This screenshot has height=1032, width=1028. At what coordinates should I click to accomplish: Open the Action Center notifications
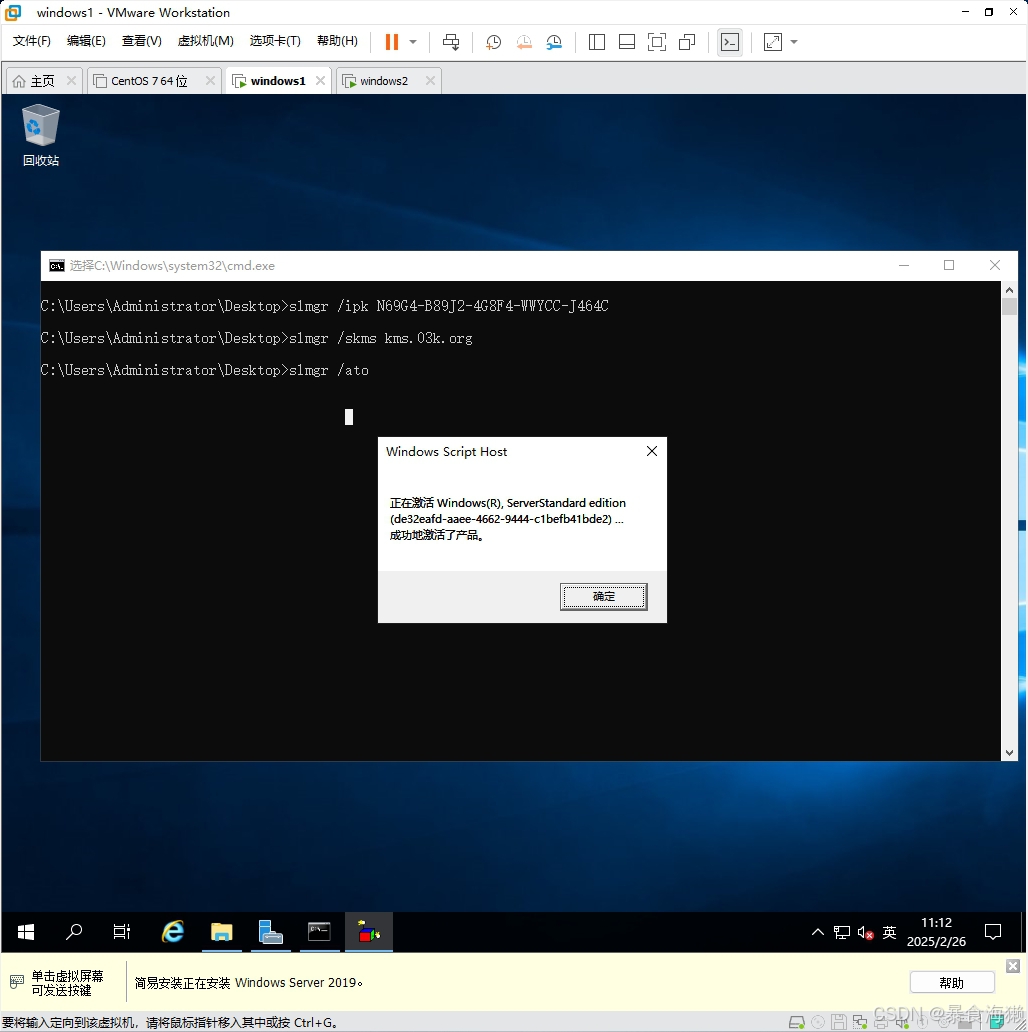(x=992, y=932)
